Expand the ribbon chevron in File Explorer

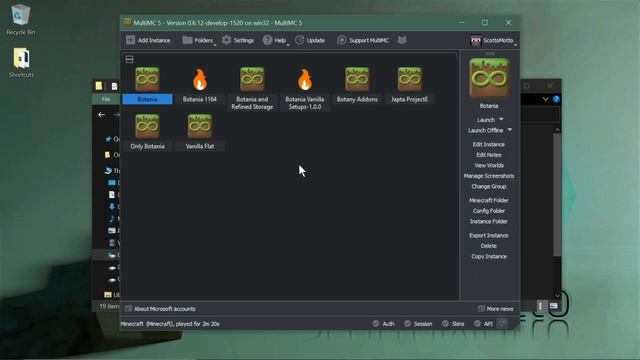point(545,99)
